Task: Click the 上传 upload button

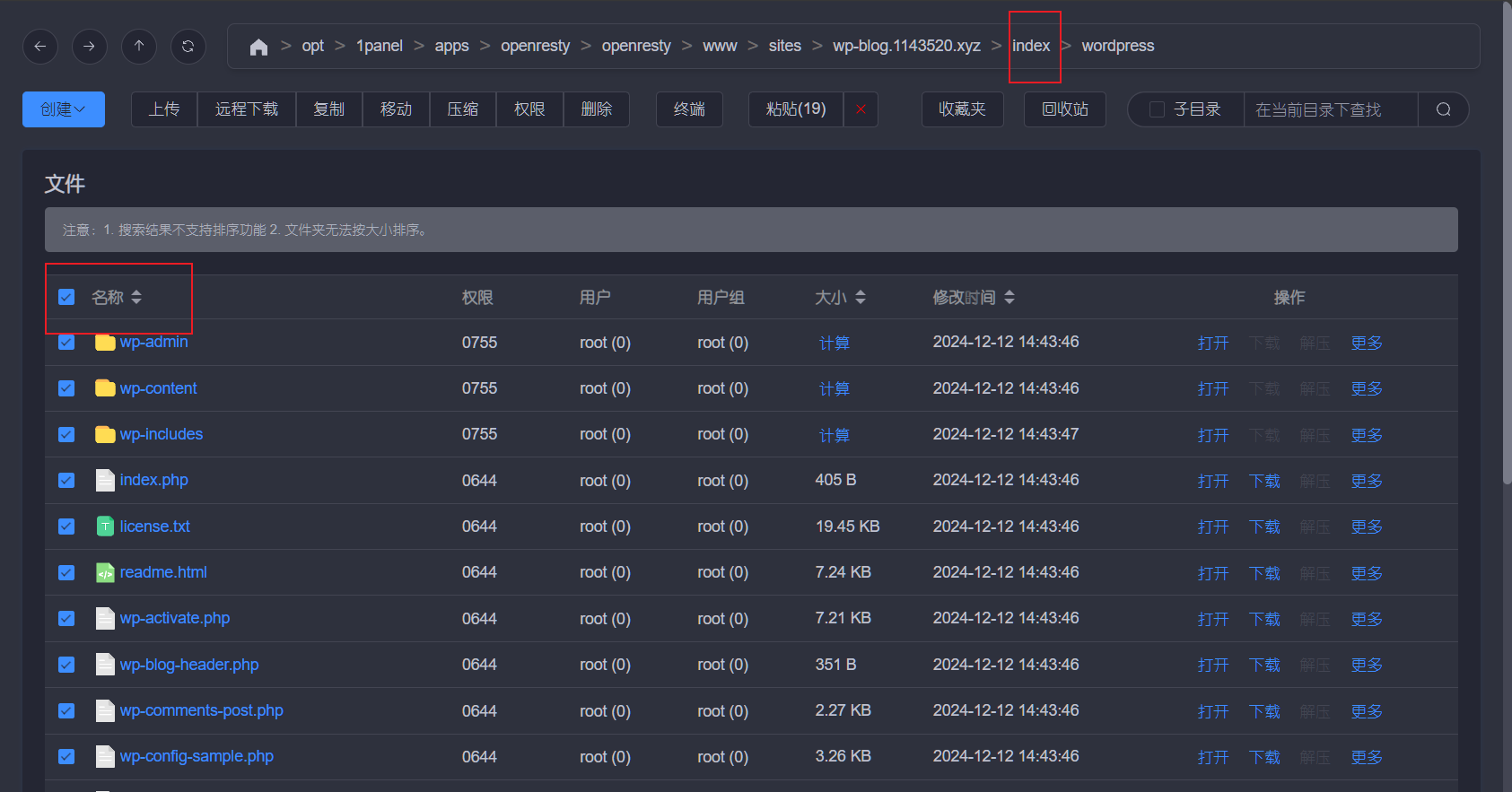Action: (x=164, y=109)
